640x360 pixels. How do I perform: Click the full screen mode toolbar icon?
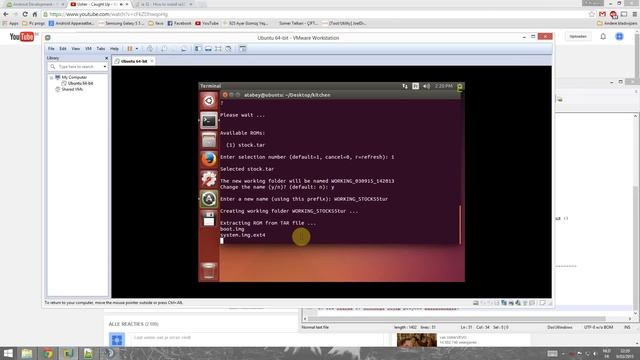coord(218,49)
